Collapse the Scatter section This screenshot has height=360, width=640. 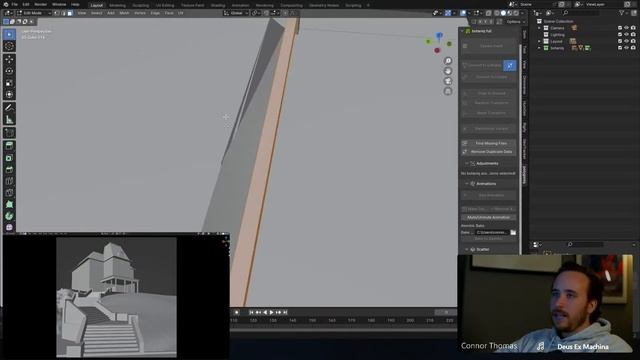(467, 249)
